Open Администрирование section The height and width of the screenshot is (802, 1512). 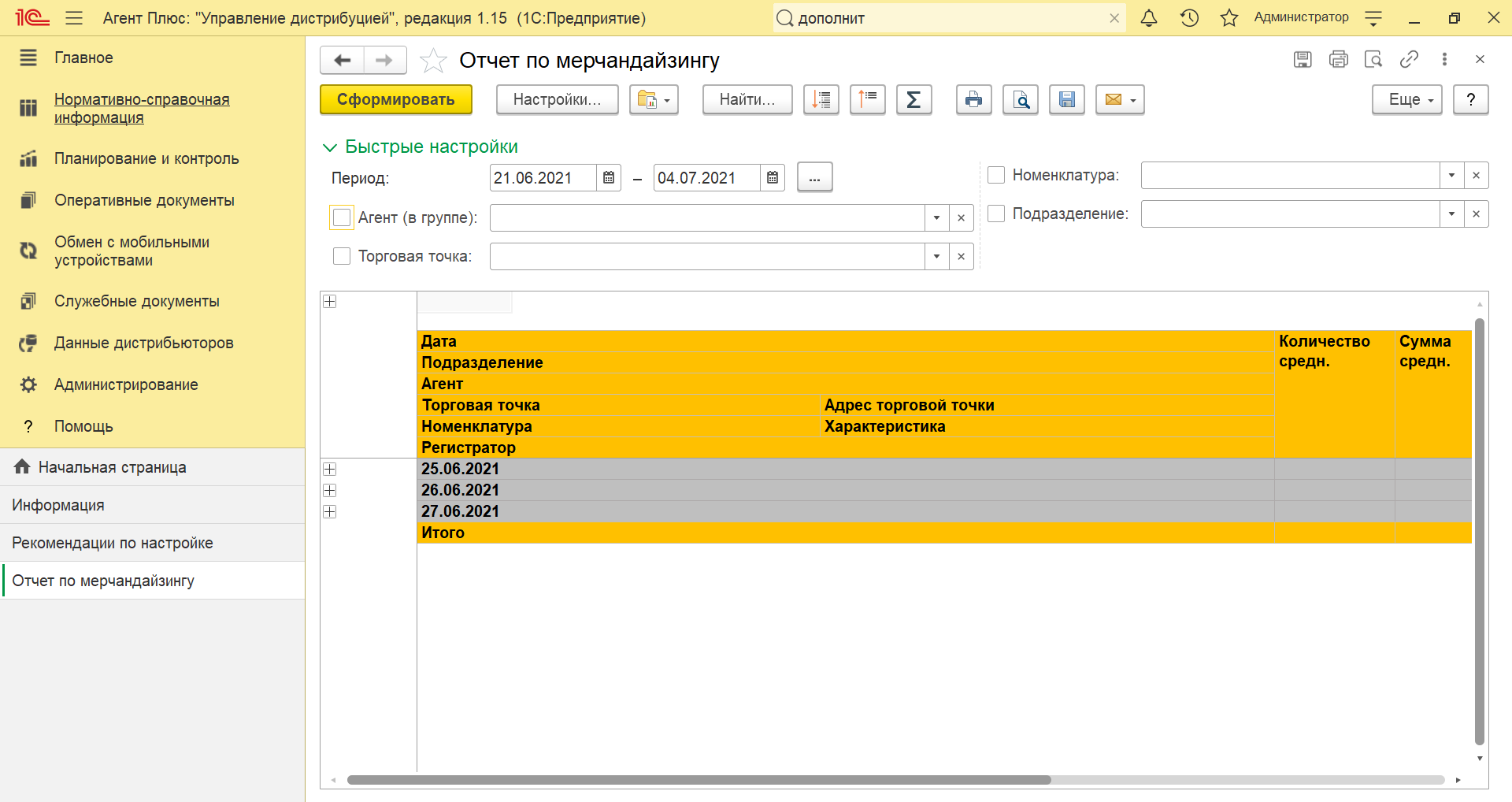coord(126,384)
